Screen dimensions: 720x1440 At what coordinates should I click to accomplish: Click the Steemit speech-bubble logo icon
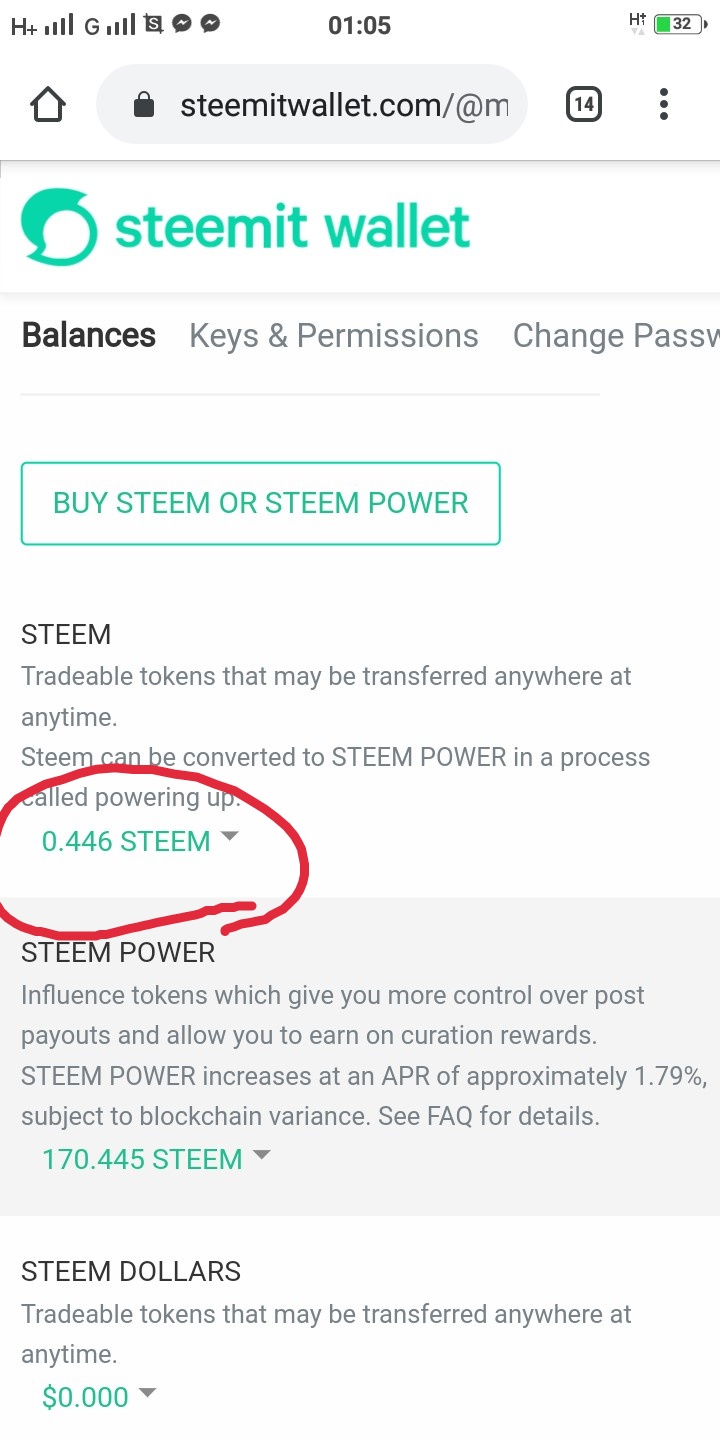click(x=59, y=228)
